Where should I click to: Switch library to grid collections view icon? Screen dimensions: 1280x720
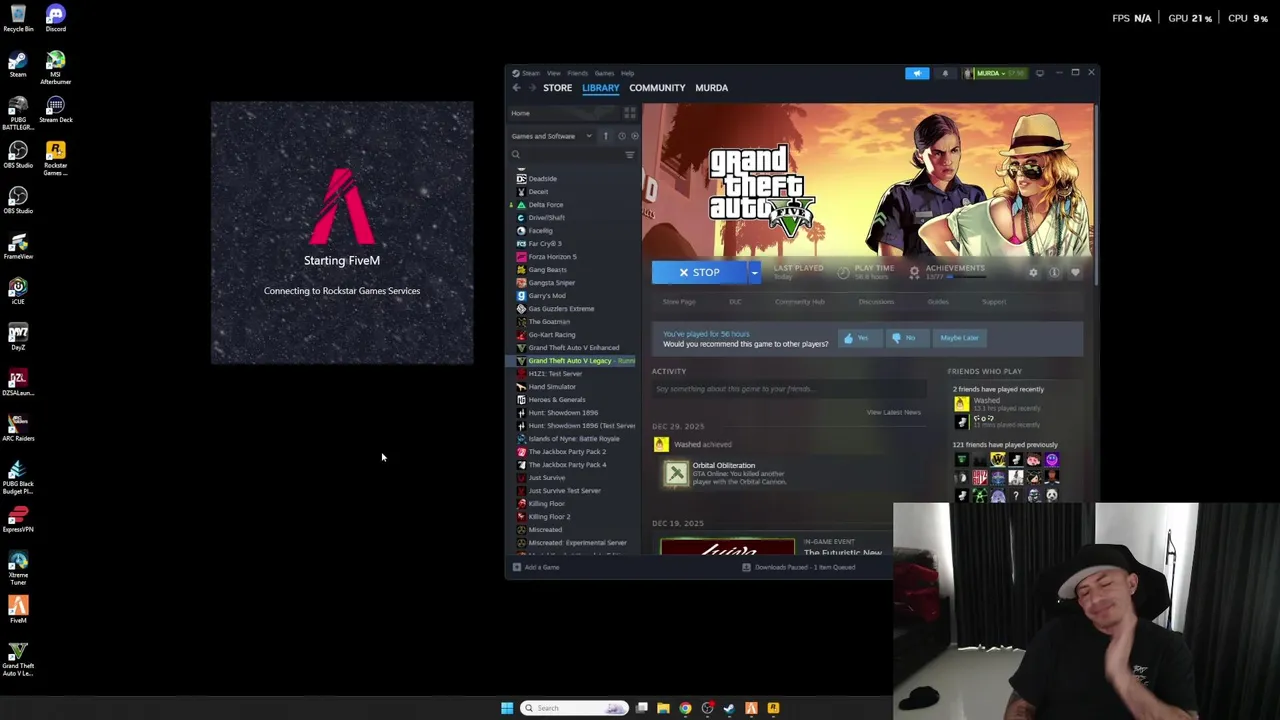630,113
